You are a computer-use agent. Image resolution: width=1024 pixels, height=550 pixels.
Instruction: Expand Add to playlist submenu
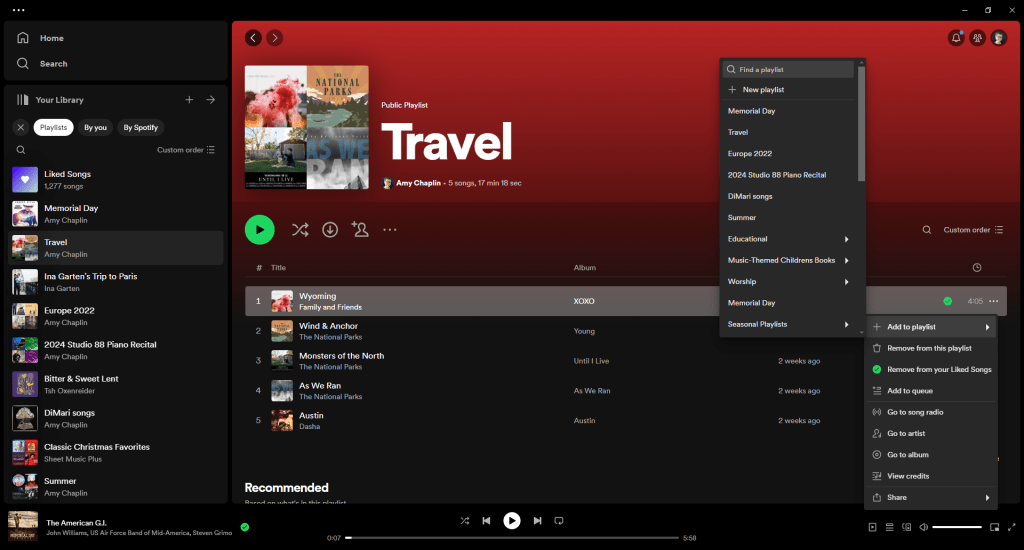click(931, 327)
